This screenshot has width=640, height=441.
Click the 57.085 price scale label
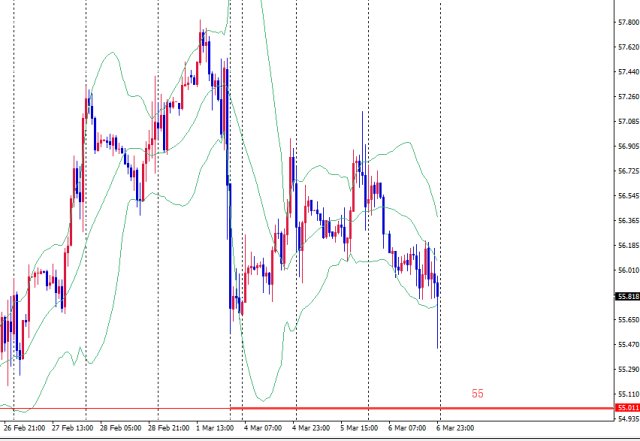tap(629, 121)
